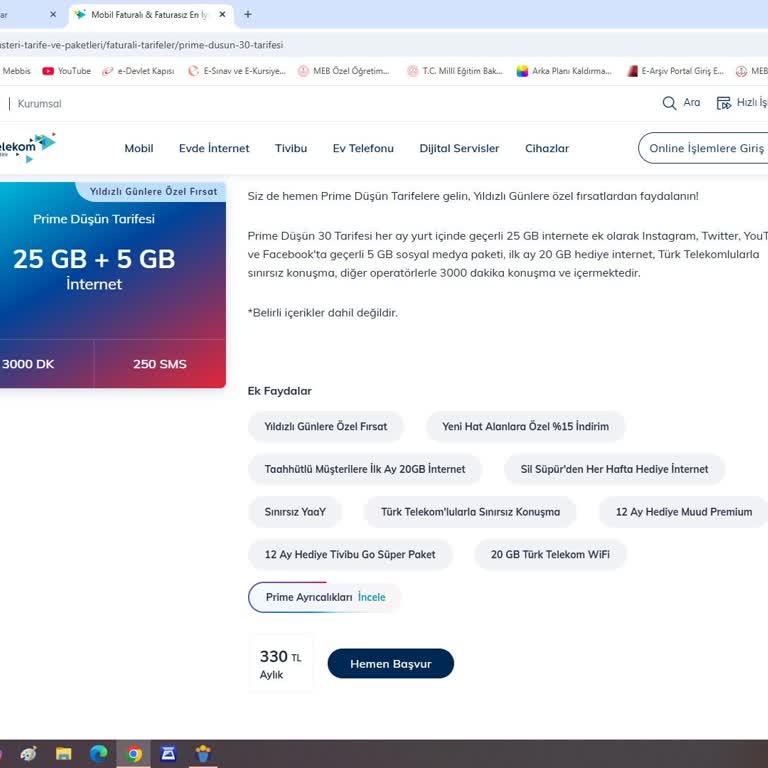The image size is (768, 768).
Task: Select the Prime Düşün Tarifesi card
Action: pyautogui.click(x=113, y=285)
